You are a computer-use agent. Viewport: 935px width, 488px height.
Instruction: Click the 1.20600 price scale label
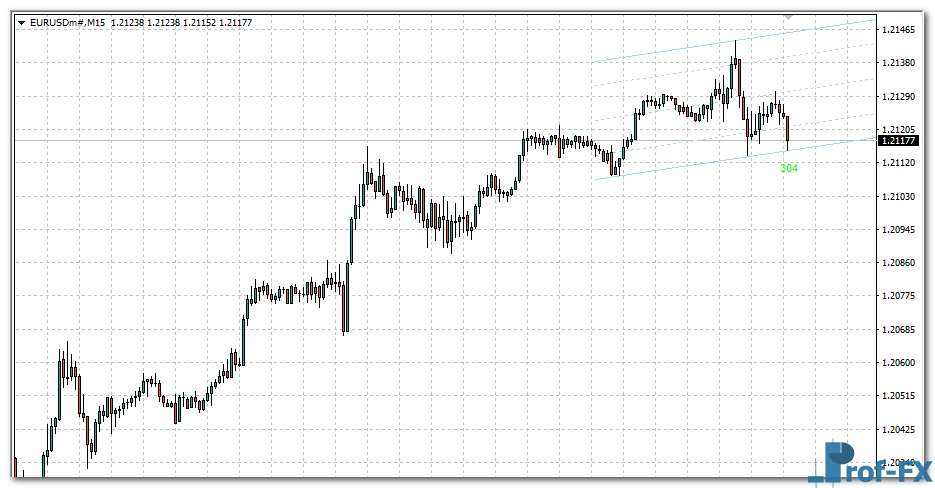coord(901,363)
